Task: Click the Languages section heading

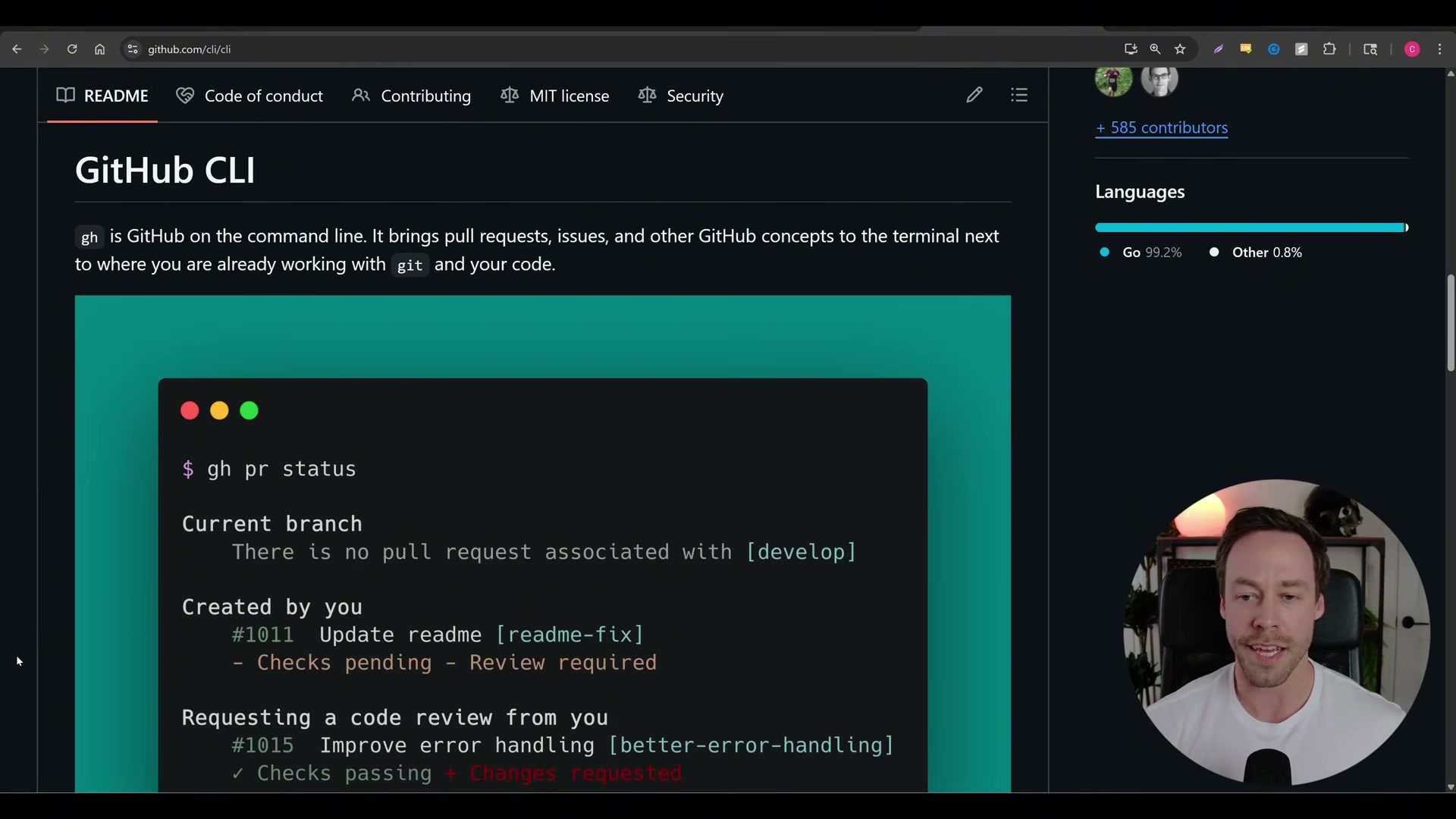Action: 1140,192
